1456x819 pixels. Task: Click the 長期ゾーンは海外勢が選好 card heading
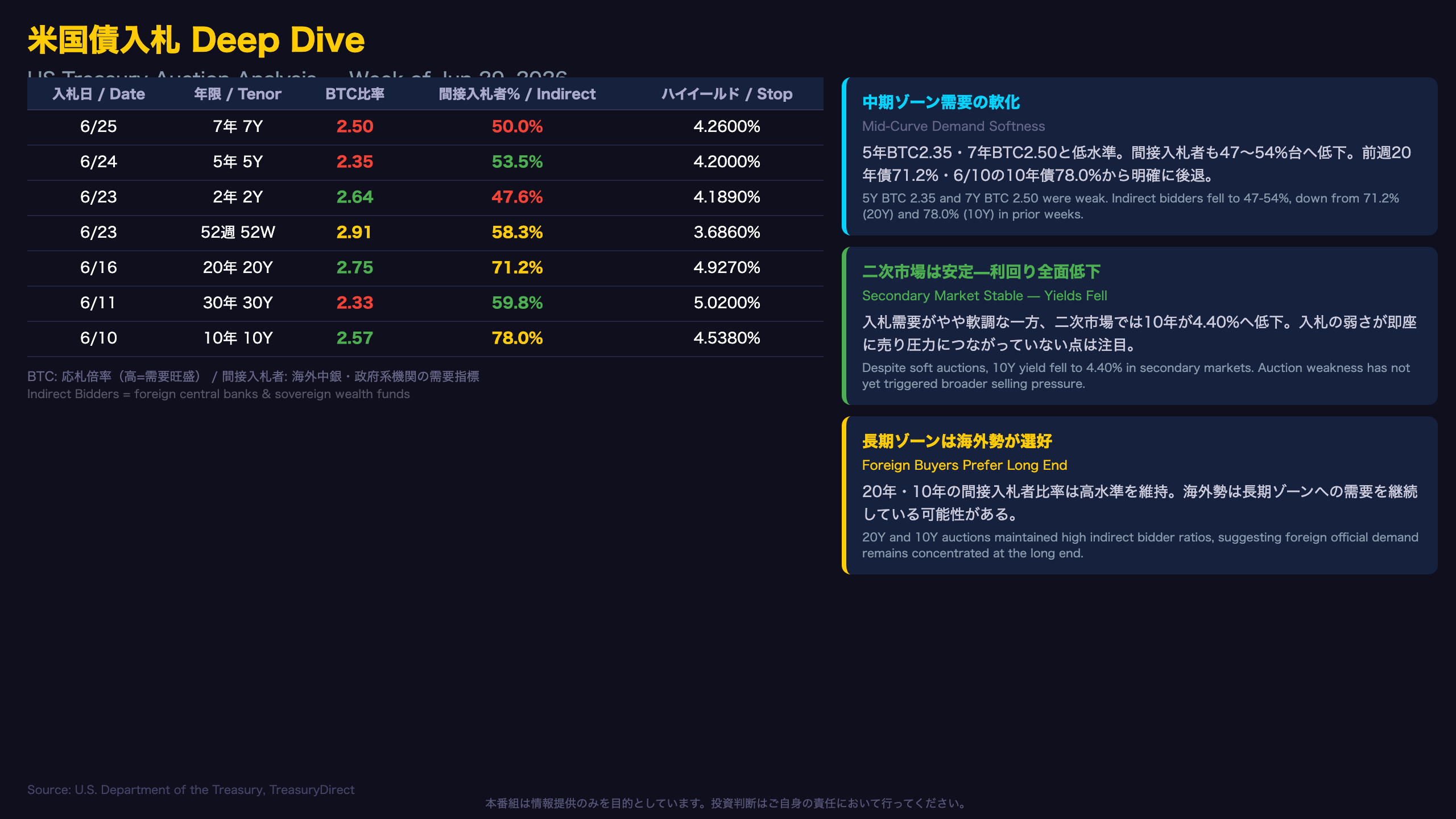tap(957, 441)
